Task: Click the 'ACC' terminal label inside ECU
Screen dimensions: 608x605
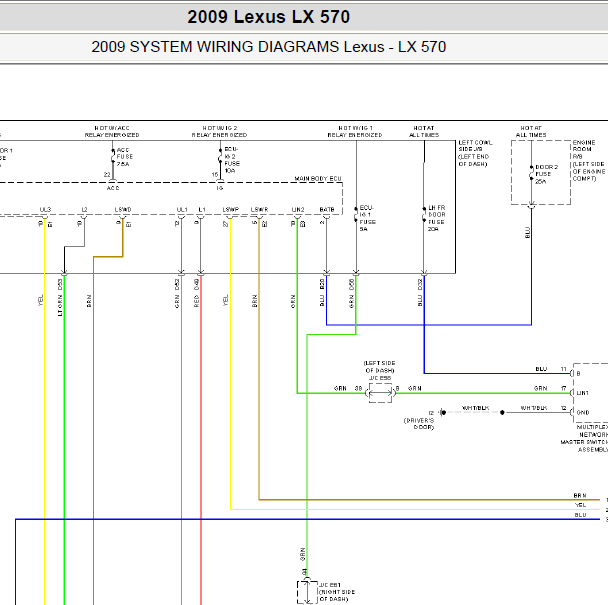Action: coord(113,188)
